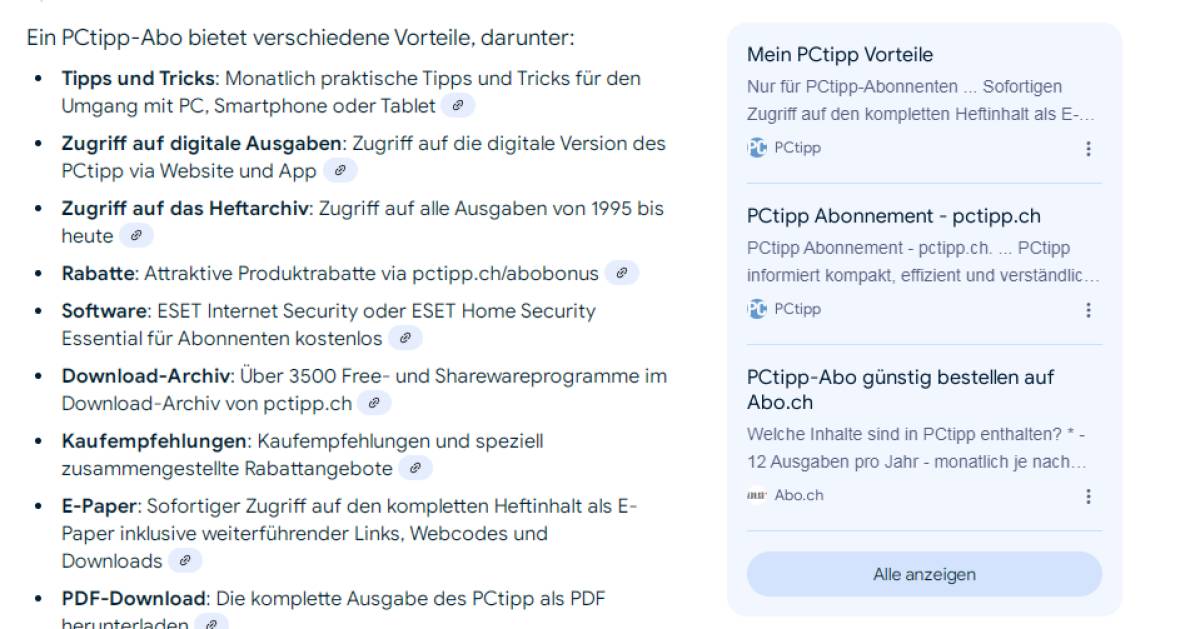Click link icon after E-Paper item
This screenshot has width=1200, height=629.
(185, 561)
